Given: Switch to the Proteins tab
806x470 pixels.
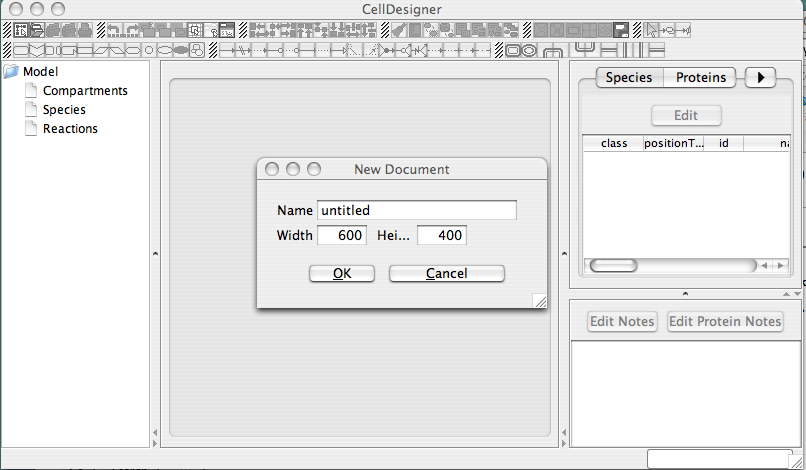Looking at the screenshot, I should tap(700, 78).
